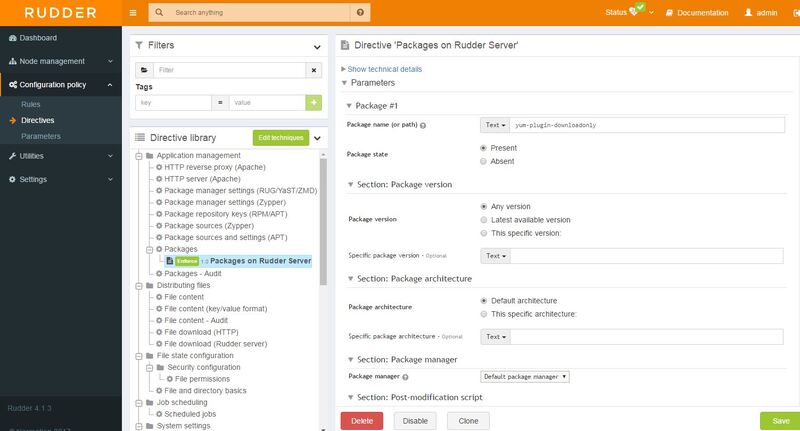Click the Filter text input

[x=229, y=70]
